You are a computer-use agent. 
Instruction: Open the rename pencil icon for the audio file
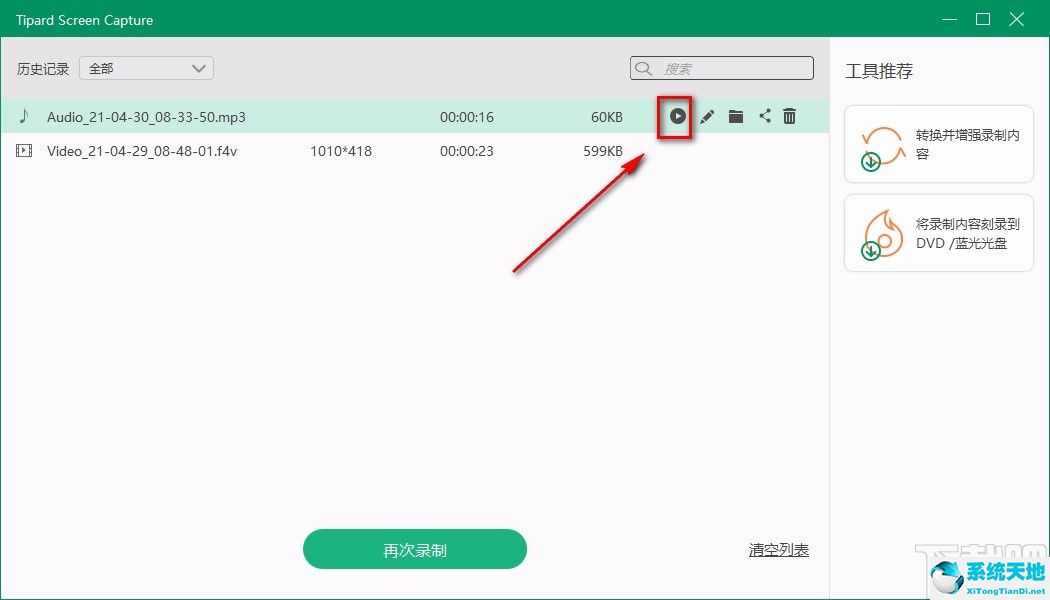707,116
